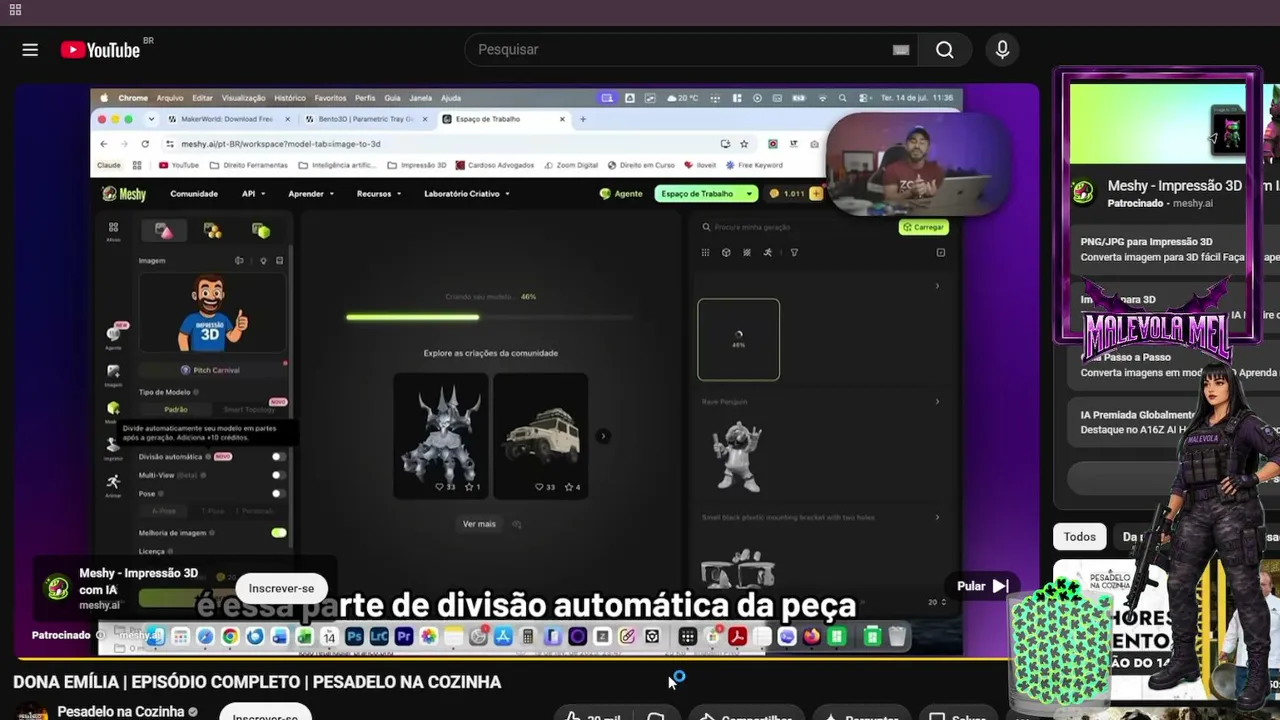
Task: Switch to the Bento3D Chrome tab
Action: point(365,119)
